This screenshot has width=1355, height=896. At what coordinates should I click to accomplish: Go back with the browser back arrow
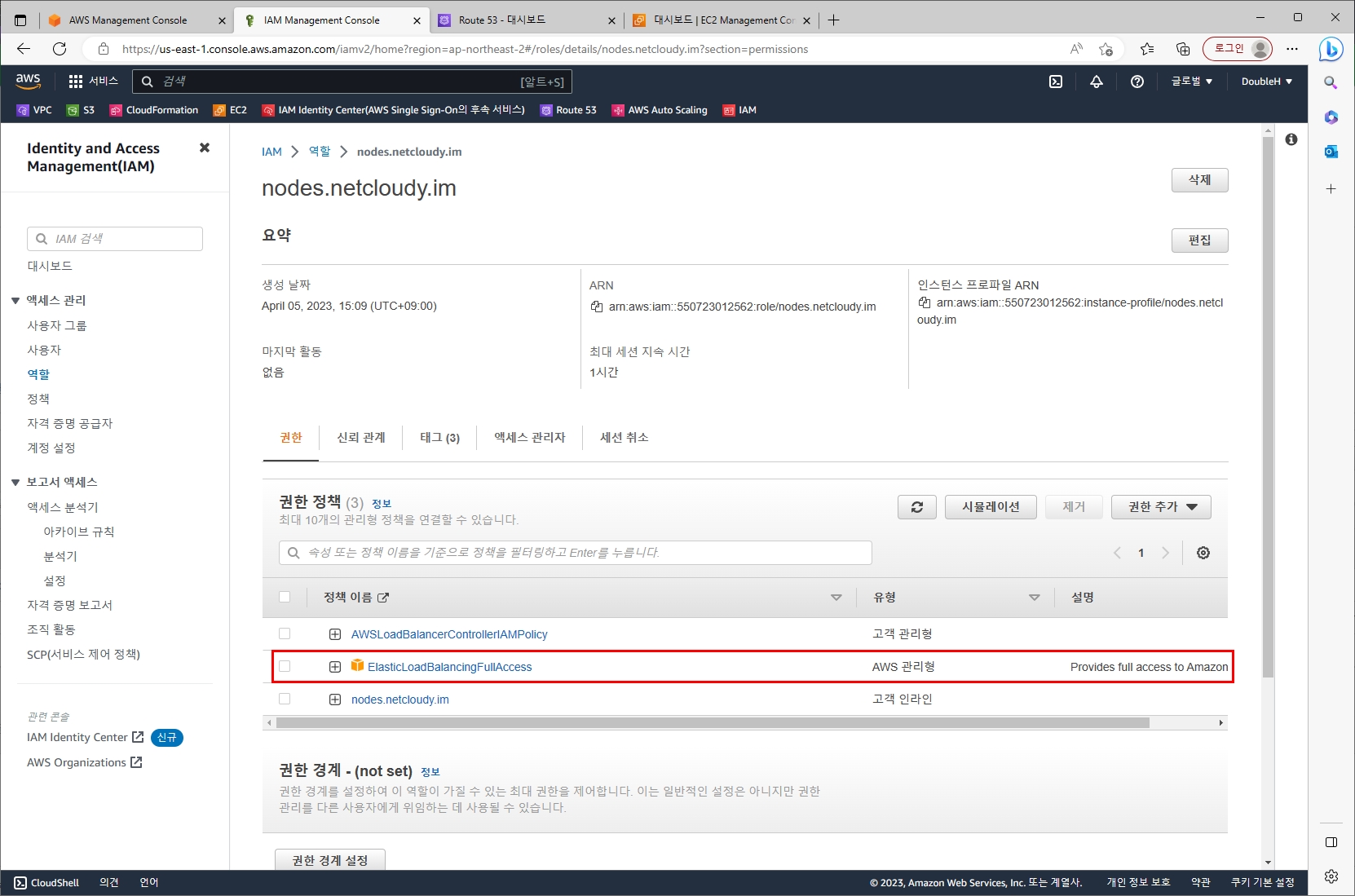(24, 49)
